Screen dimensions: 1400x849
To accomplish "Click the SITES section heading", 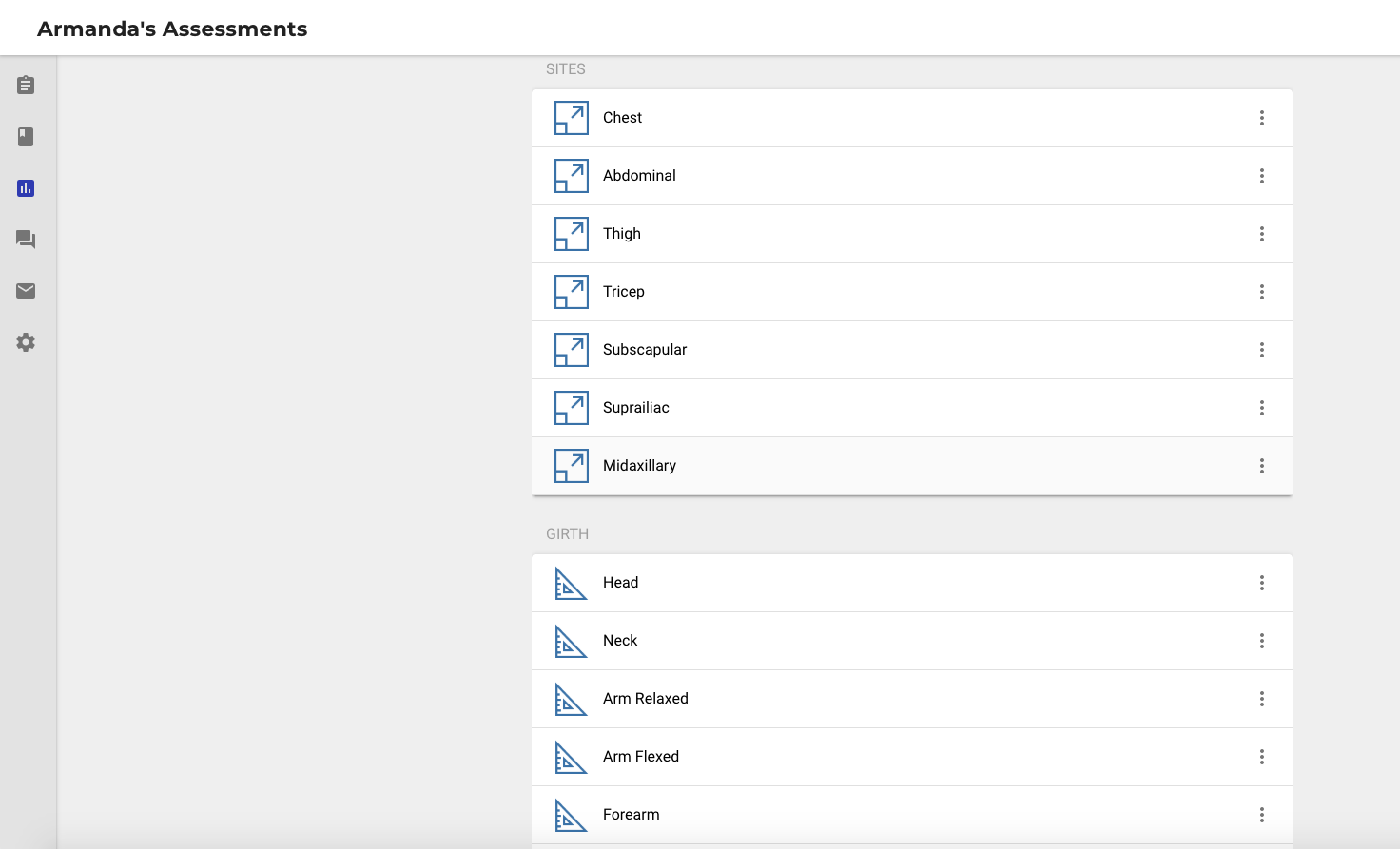I will (x=566, y=69).
